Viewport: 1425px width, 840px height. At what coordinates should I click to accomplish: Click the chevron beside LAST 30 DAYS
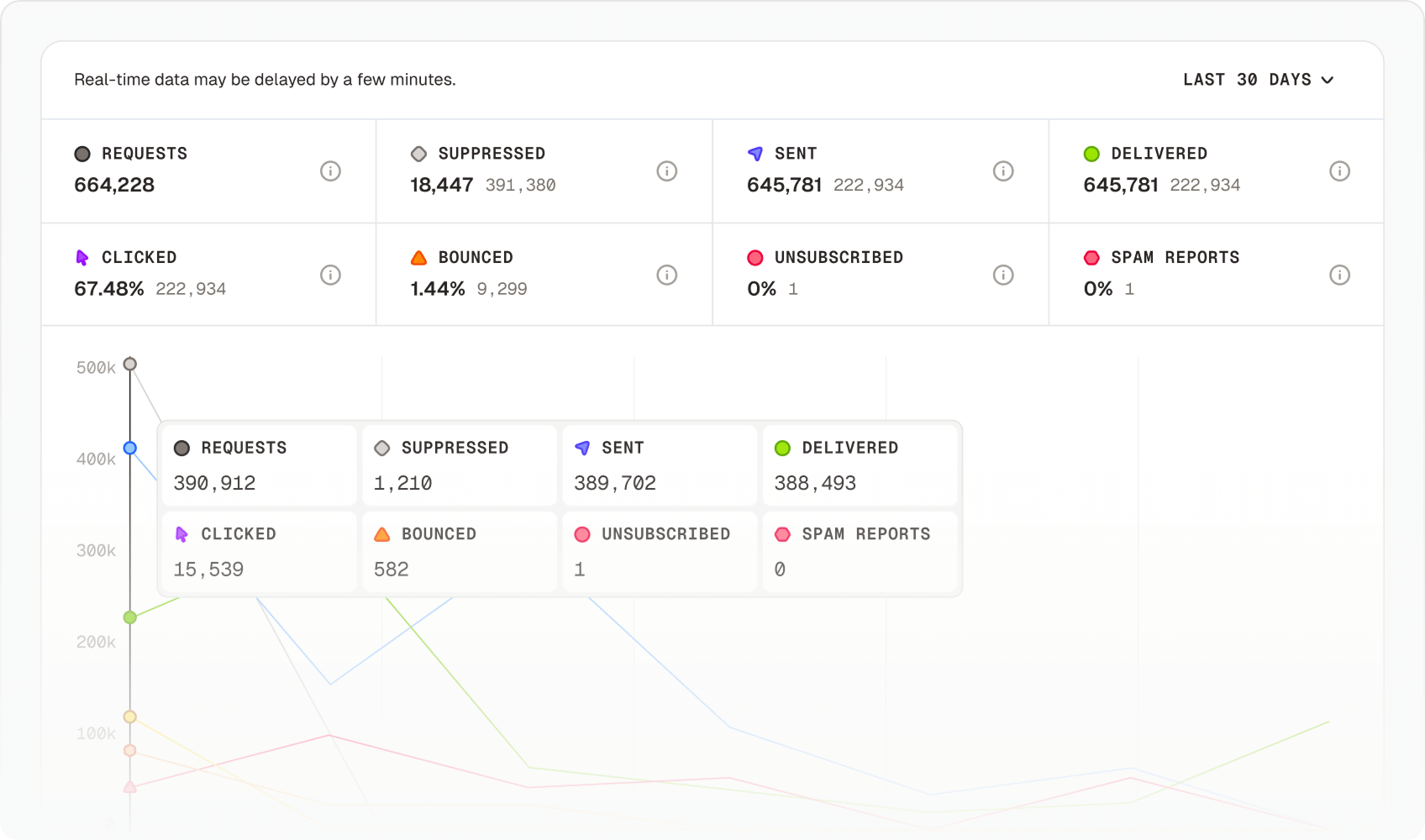[1328, 81]
